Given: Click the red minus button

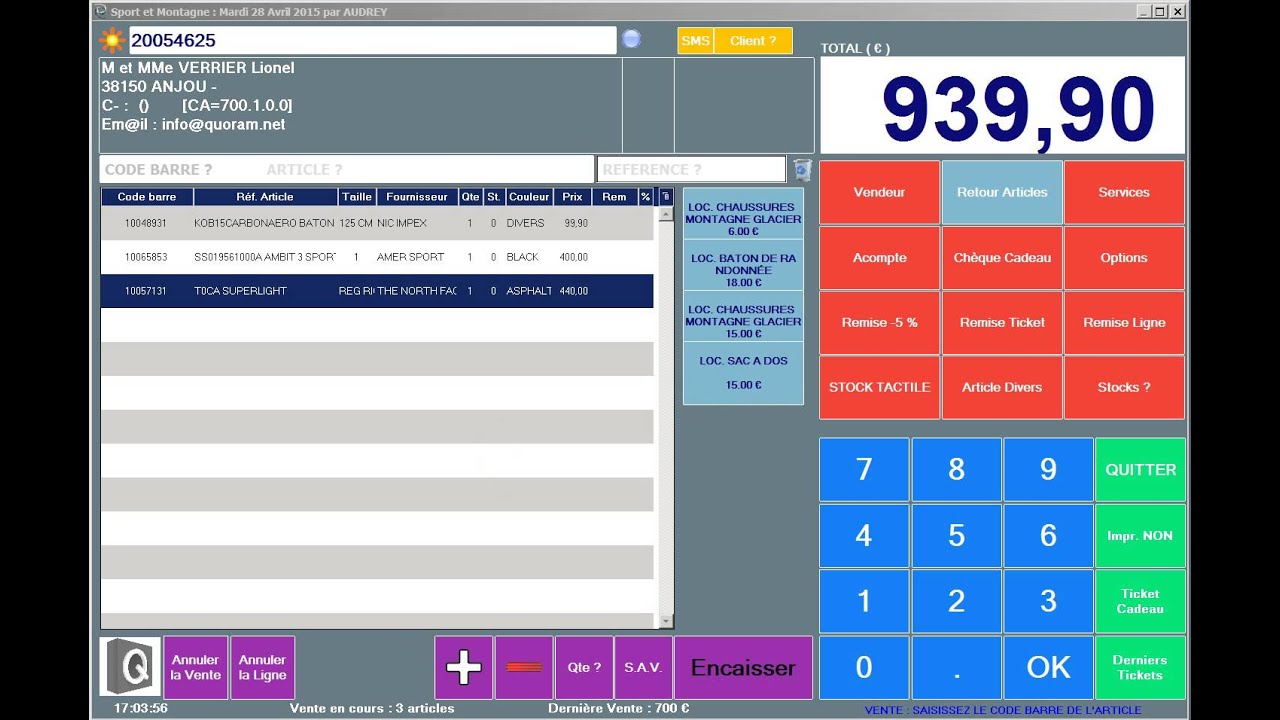Looking at the screenshot, I should point(524,667).
